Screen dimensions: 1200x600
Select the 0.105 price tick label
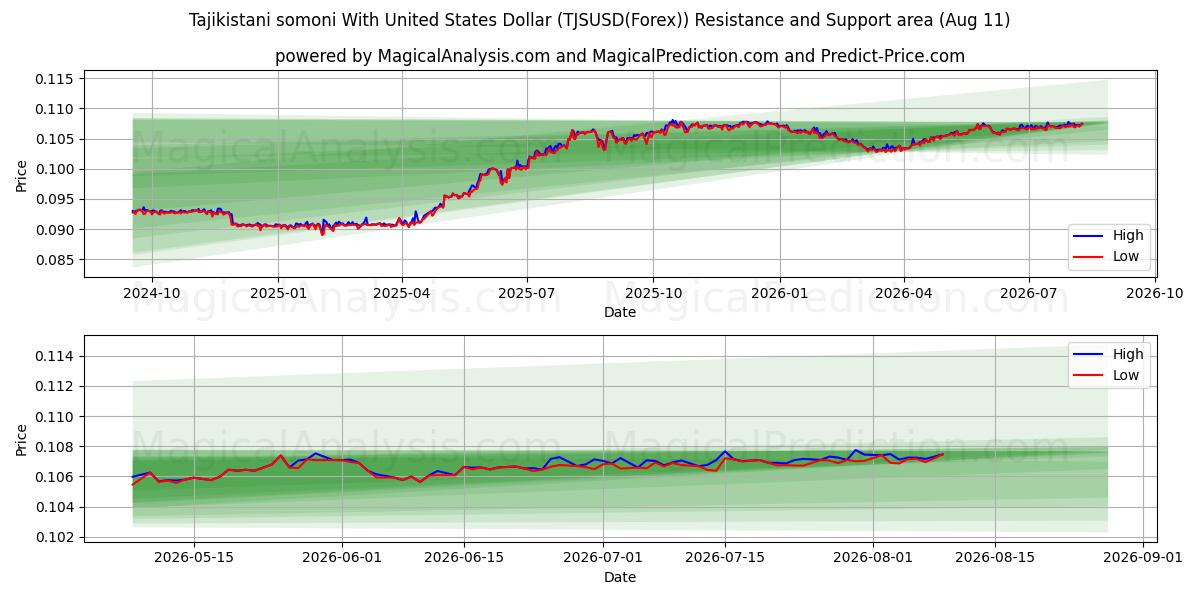tap(56, 139)
